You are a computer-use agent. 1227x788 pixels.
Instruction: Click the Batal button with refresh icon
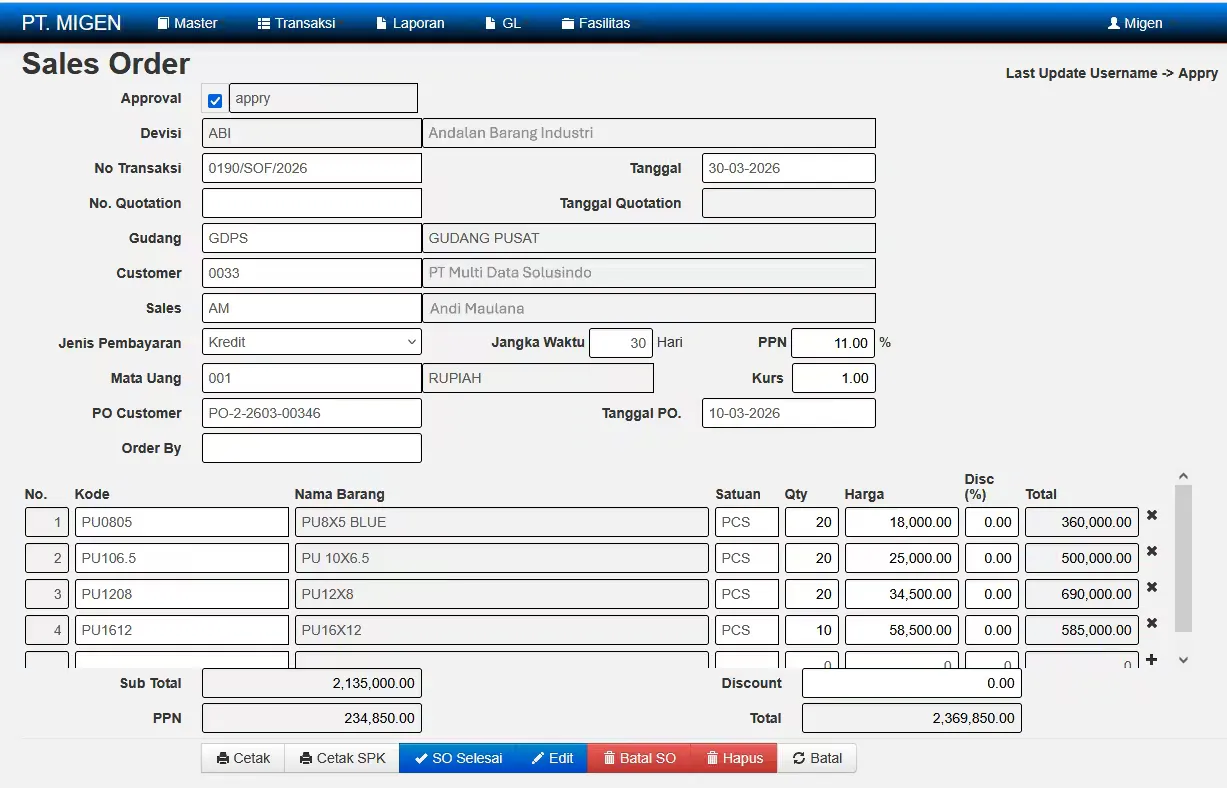tap(817, 759)
